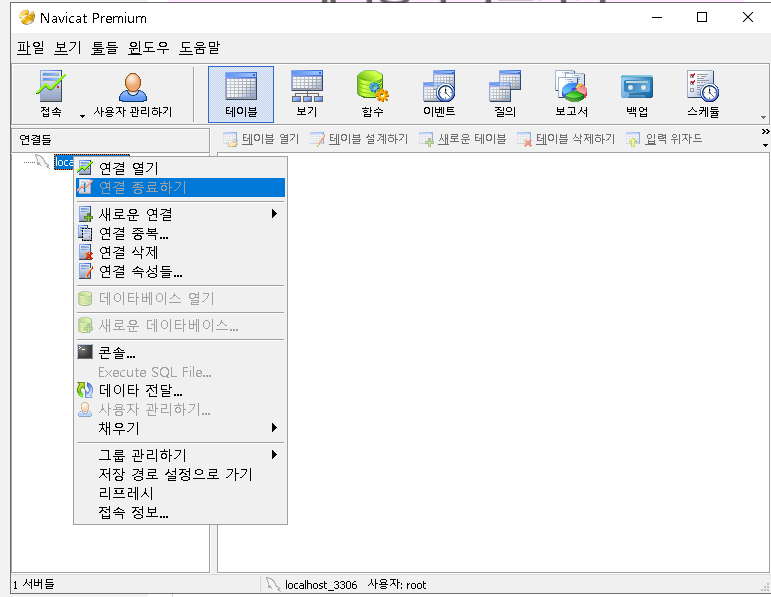The width and height of the screenshot is (771, 597).
Task: Click '사용자: root' status bar text
Action: 397,585
